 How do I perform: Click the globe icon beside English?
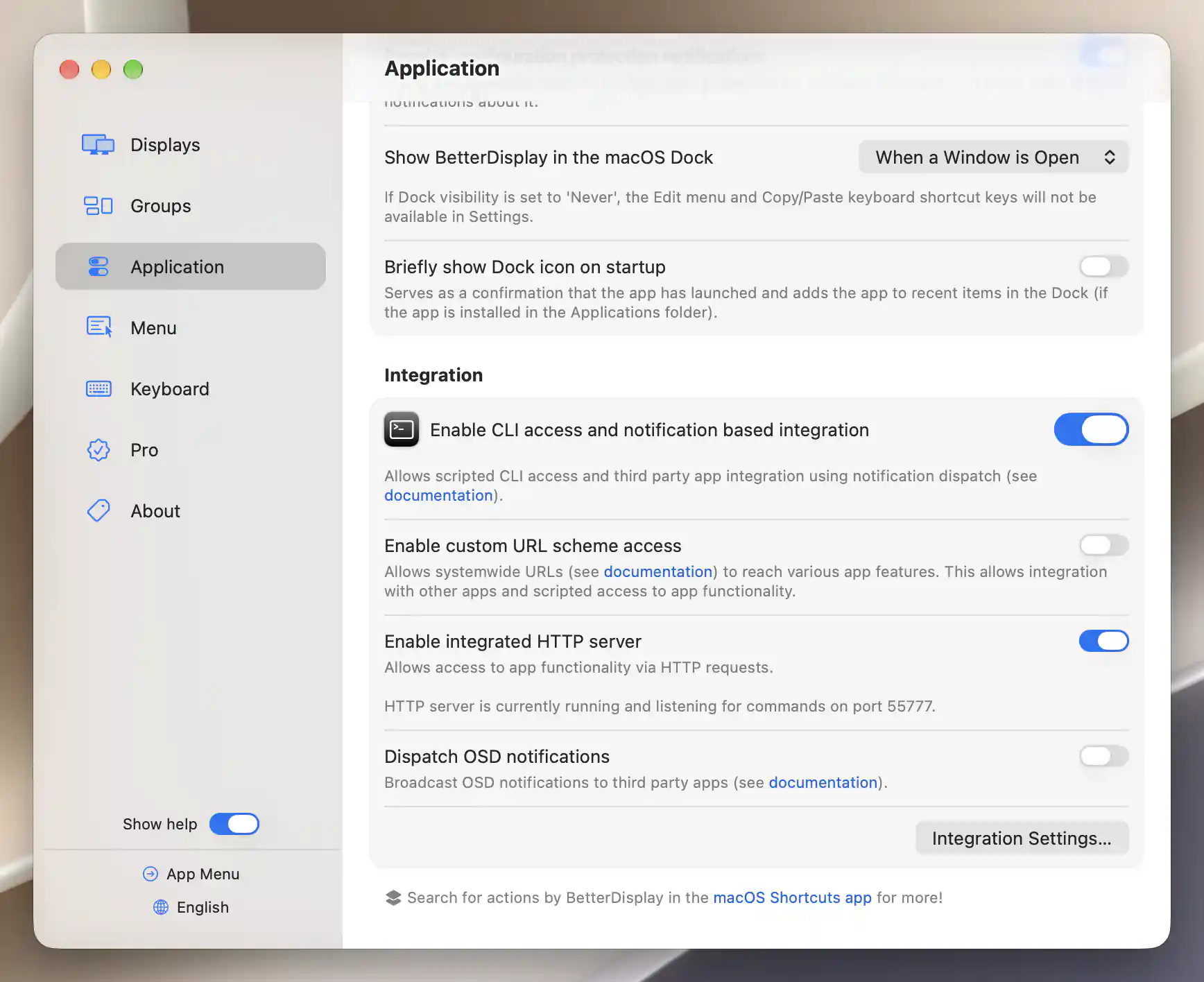tap(161, 907)
